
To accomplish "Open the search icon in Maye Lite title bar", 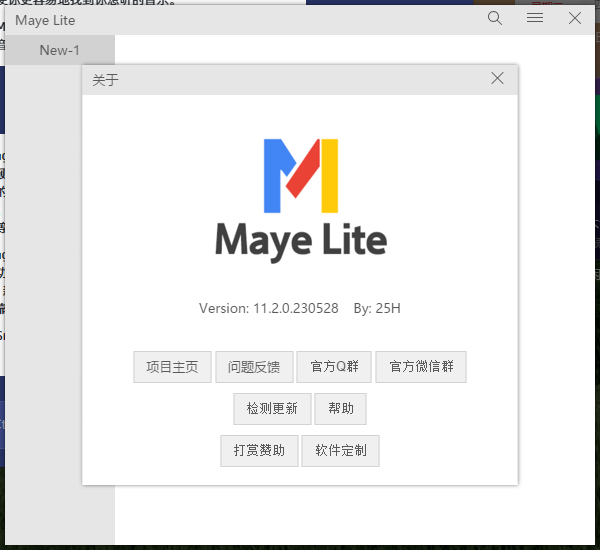I will click(x=495, y=18).
